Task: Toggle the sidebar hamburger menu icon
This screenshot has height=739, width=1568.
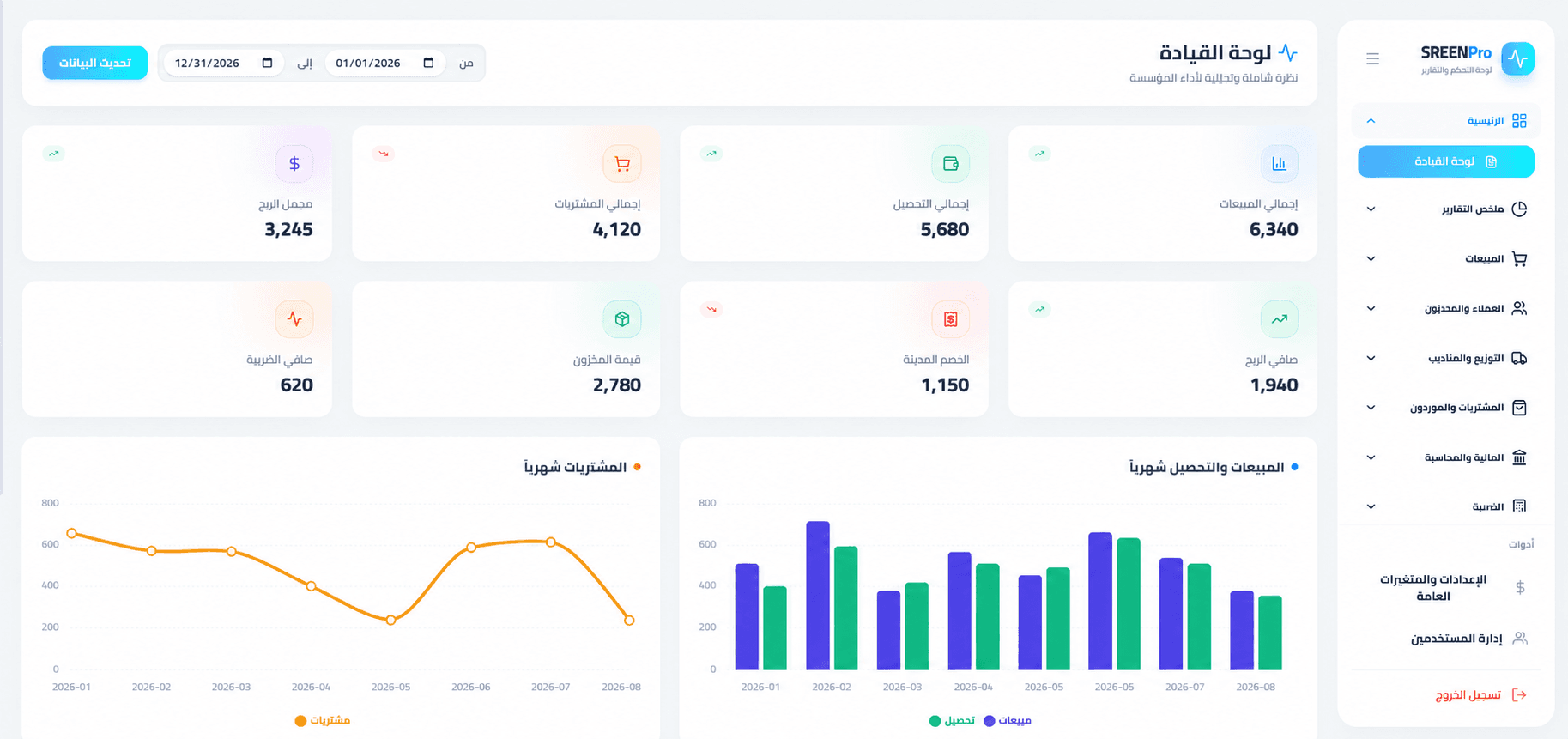Action: [x=1372, y=59]
